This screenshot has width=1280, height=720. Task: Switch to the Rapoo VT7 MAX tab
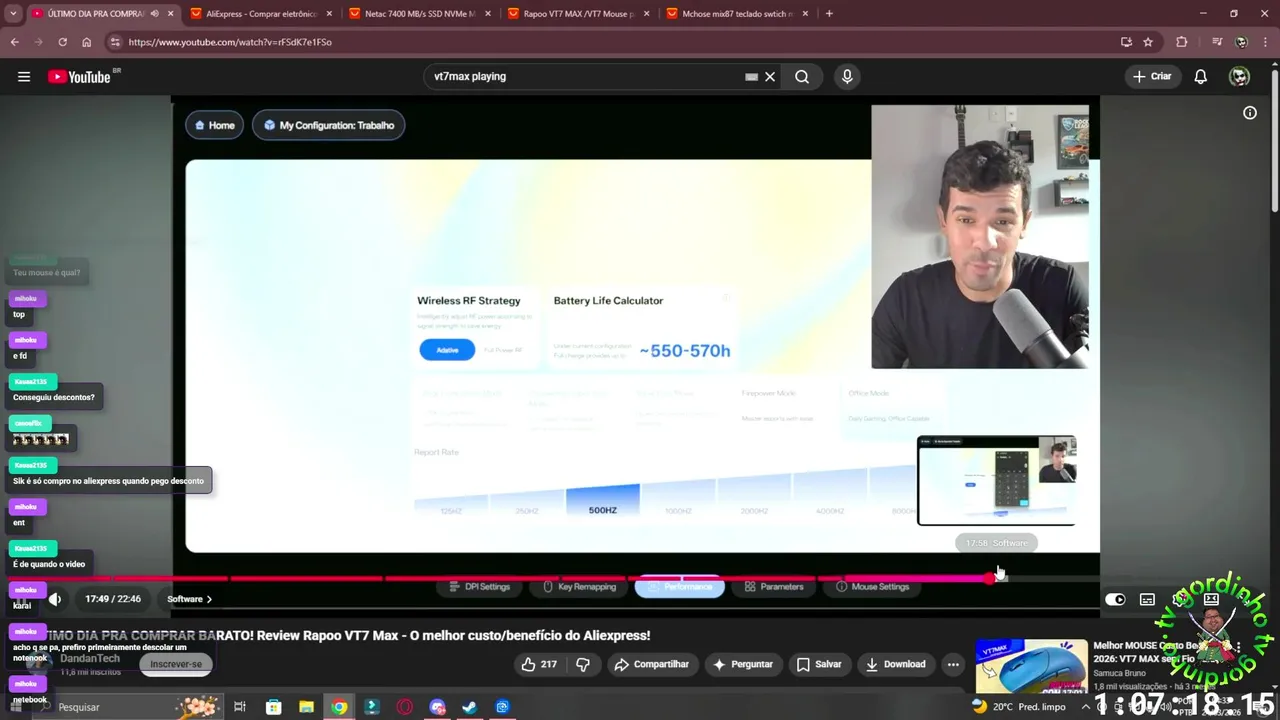coord(577,14)
